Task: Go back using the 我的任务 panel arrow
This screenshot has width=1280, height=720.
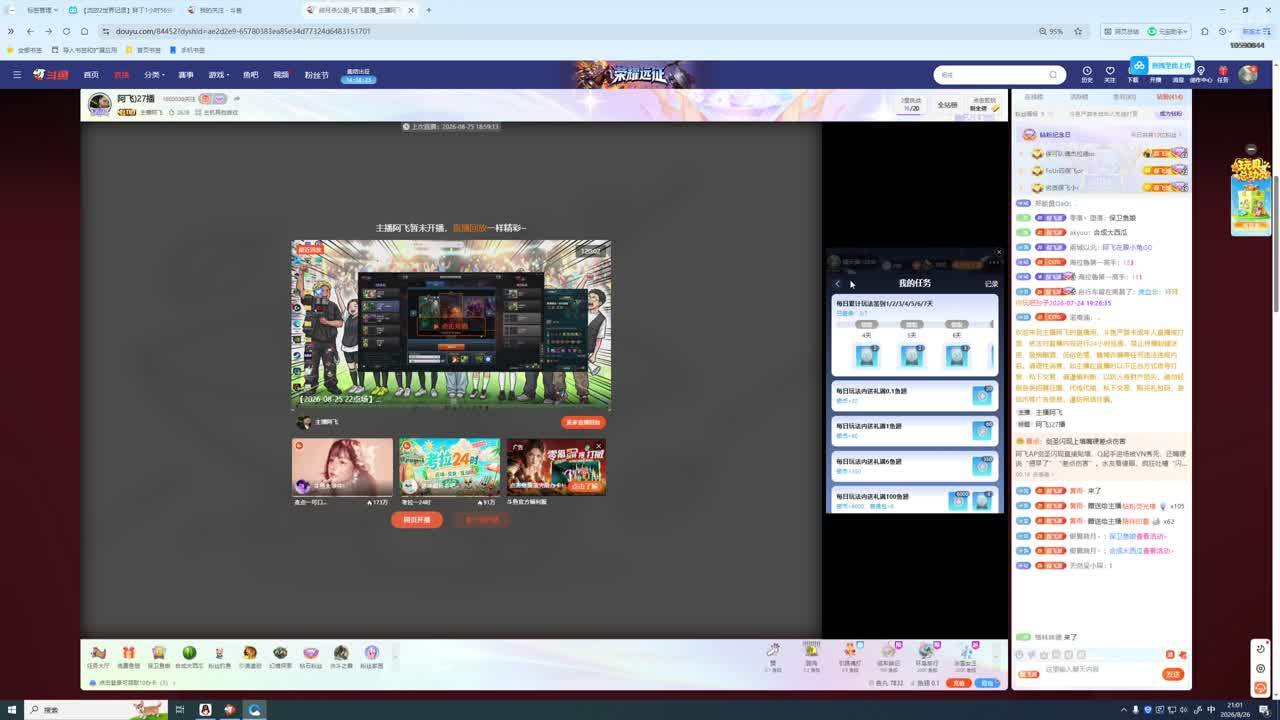Action: 838,284
